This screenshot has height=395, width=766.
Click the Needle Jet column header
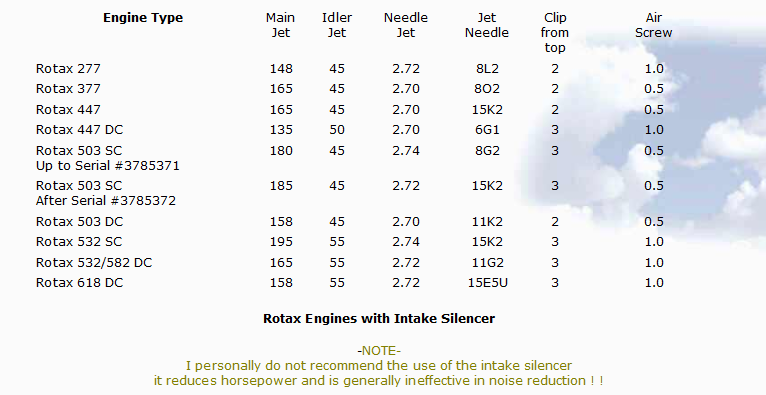406,25
